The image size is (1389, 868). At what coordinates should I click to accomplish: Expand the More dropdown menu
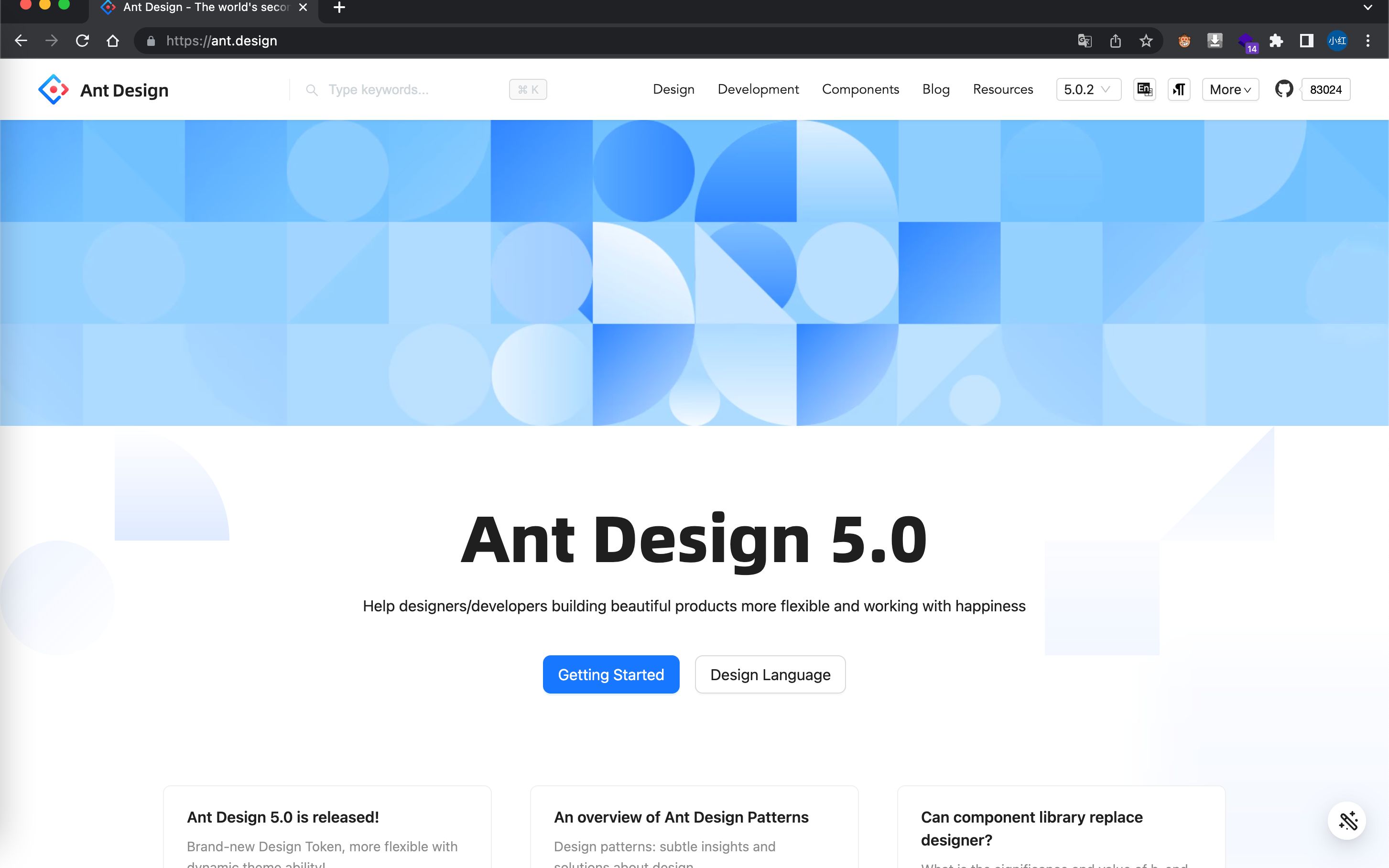click(x=1231, y=89)
